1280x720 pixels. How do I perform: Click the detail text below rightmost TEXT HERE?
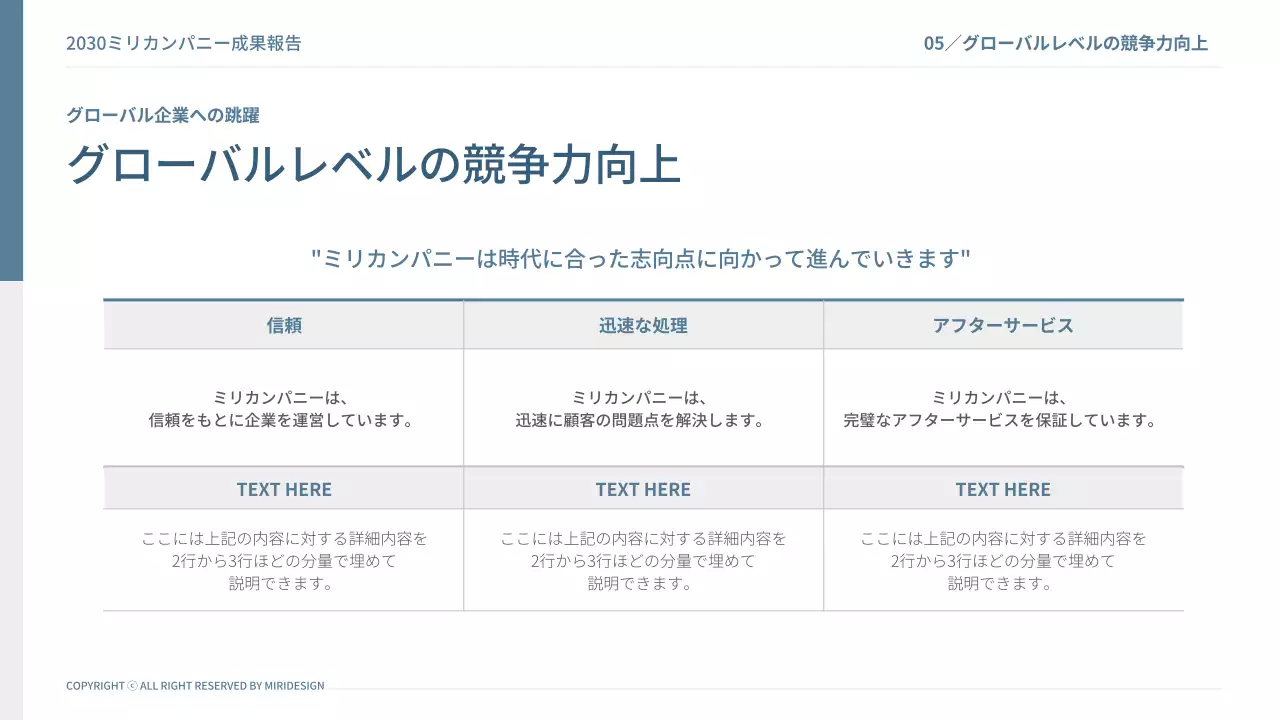click(x=1002, y=561)
